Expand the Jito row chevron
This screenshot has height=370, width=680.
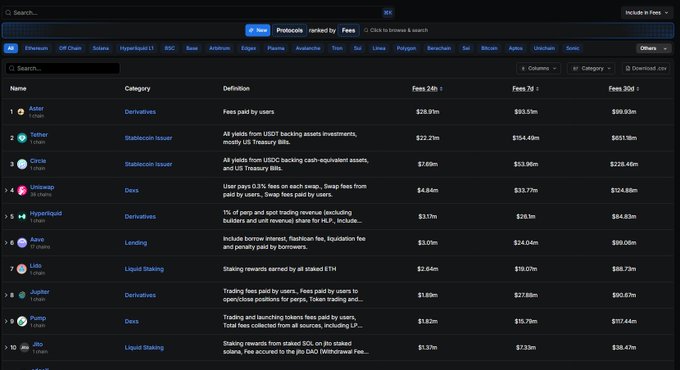6,347
